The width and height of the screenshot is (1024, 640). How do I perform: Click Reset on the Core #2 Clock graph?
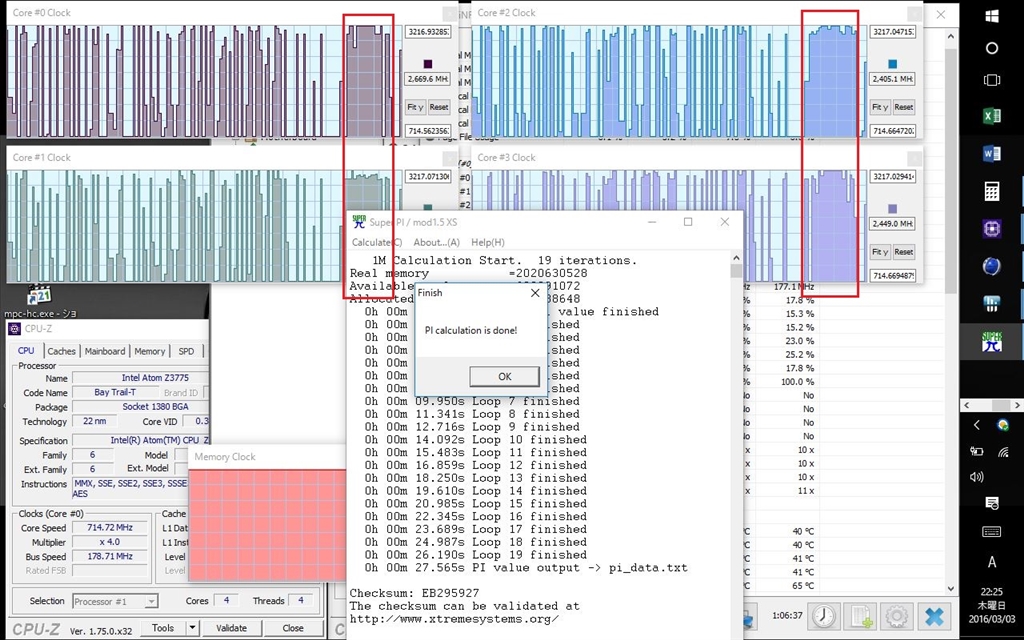click(903, 107)
